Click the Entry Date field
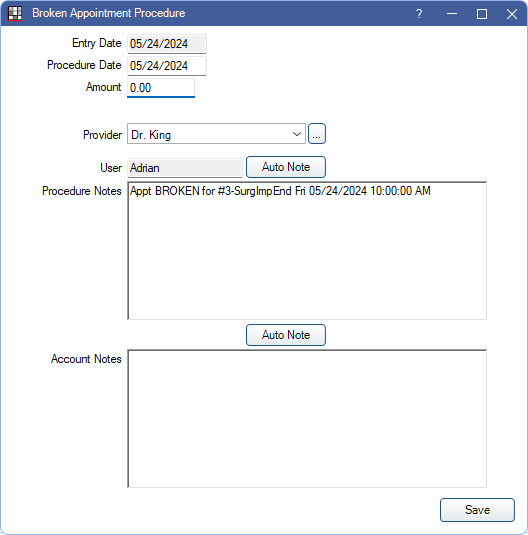 coord(167,44)
